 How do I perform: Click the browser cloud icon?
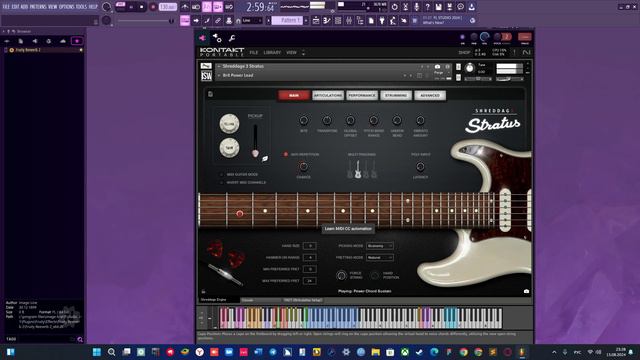62,41
